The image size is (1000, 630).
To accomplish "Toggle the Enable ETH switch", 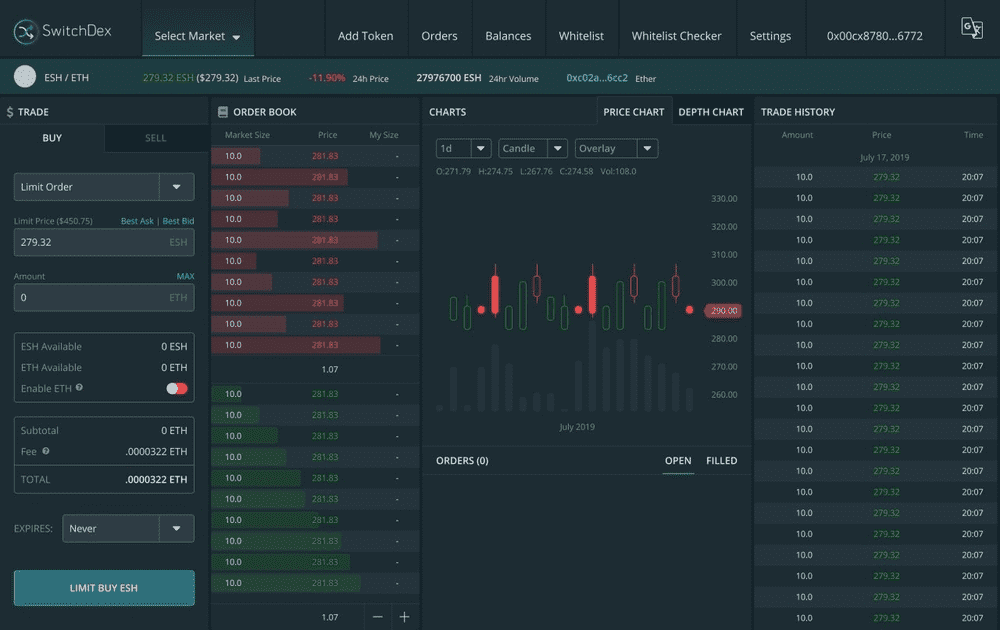I will 176,387.
